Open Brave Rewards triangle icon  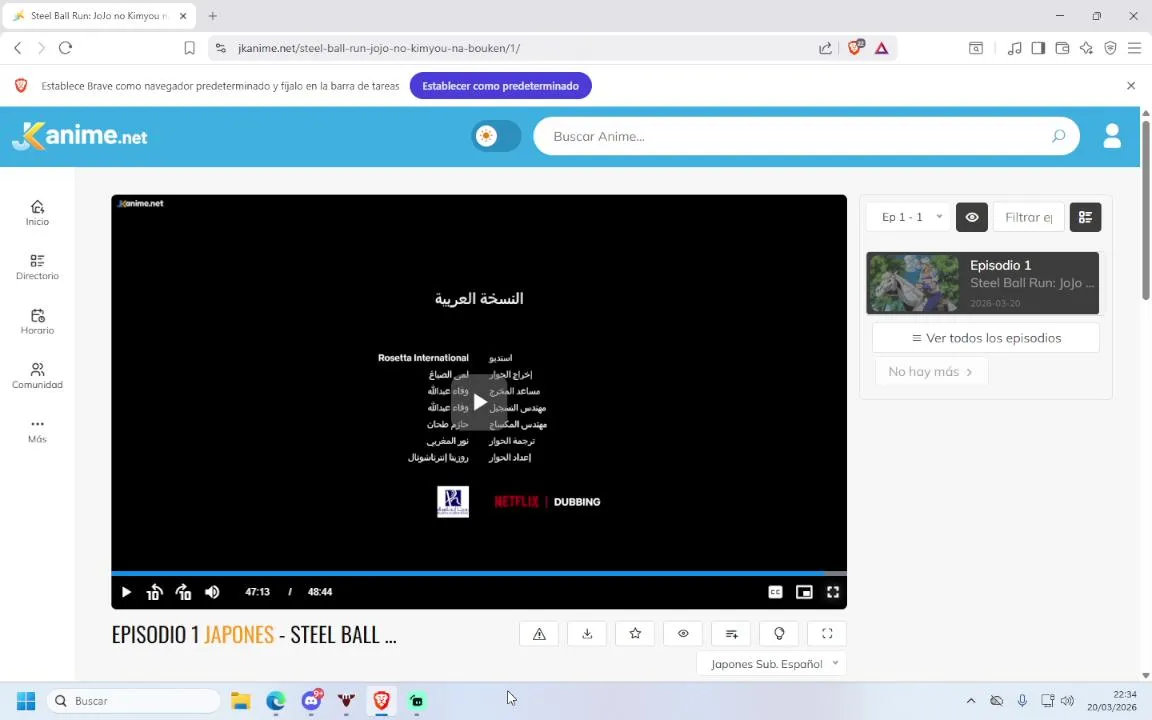pyautogui.click(x=882, y=48)
